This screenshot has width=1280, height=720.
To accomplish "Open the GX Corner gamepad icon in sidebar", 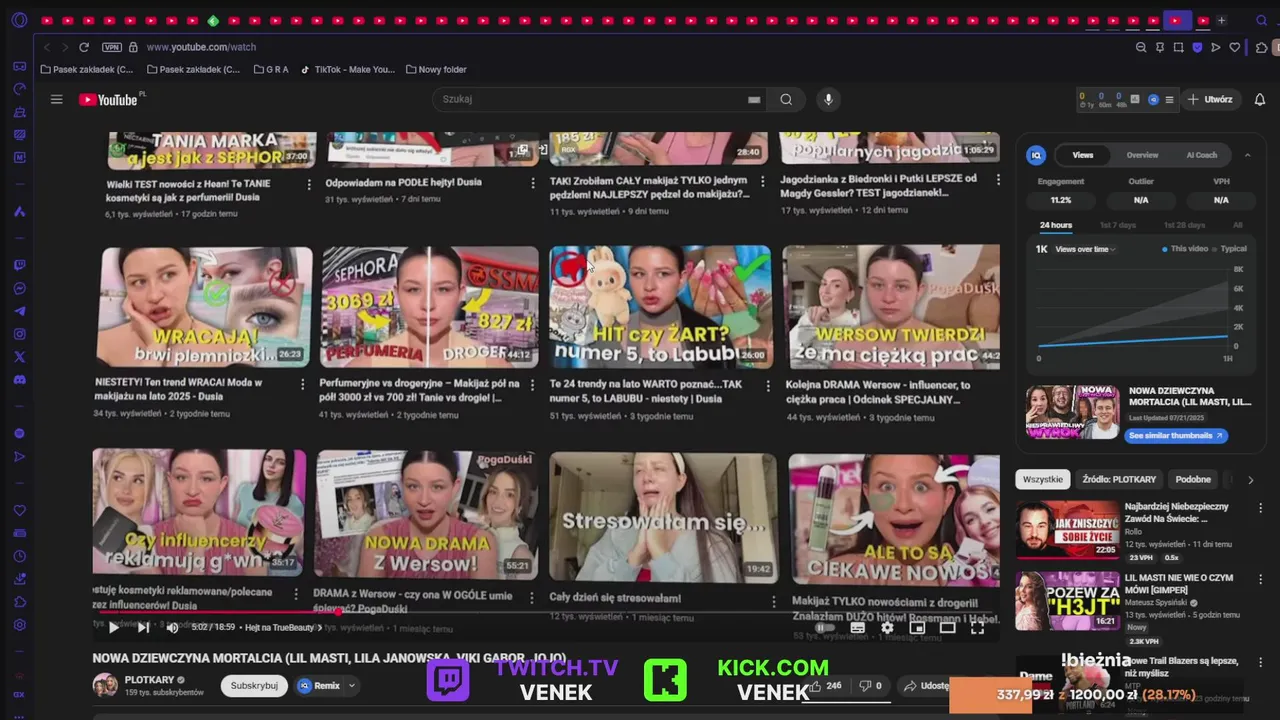I will (19, 66).
